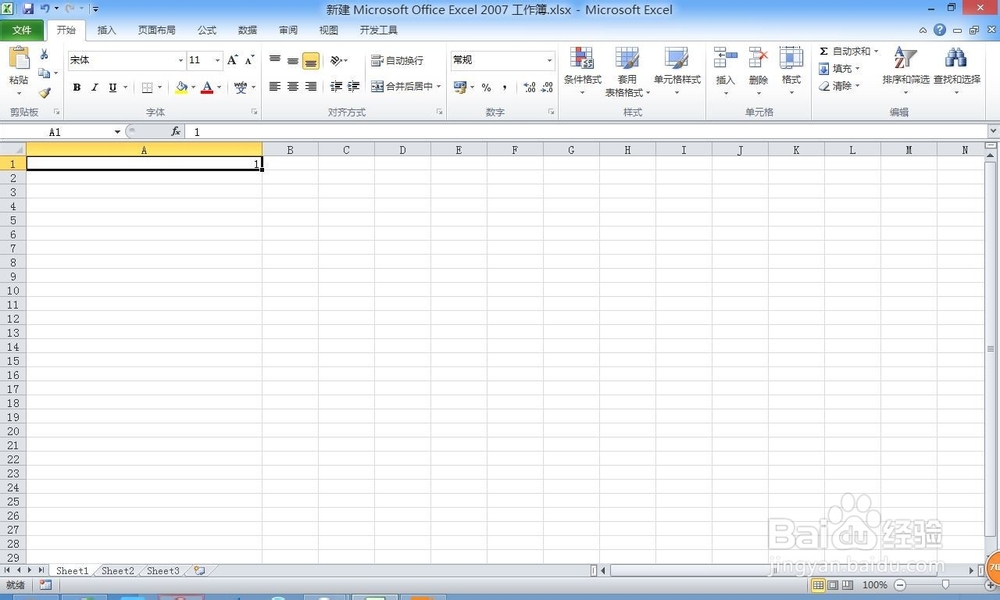Image resolution: width=1000 pixels, height=600 pixels.
Task: Click the Cut scissors icon
Action: pos(44,55)
